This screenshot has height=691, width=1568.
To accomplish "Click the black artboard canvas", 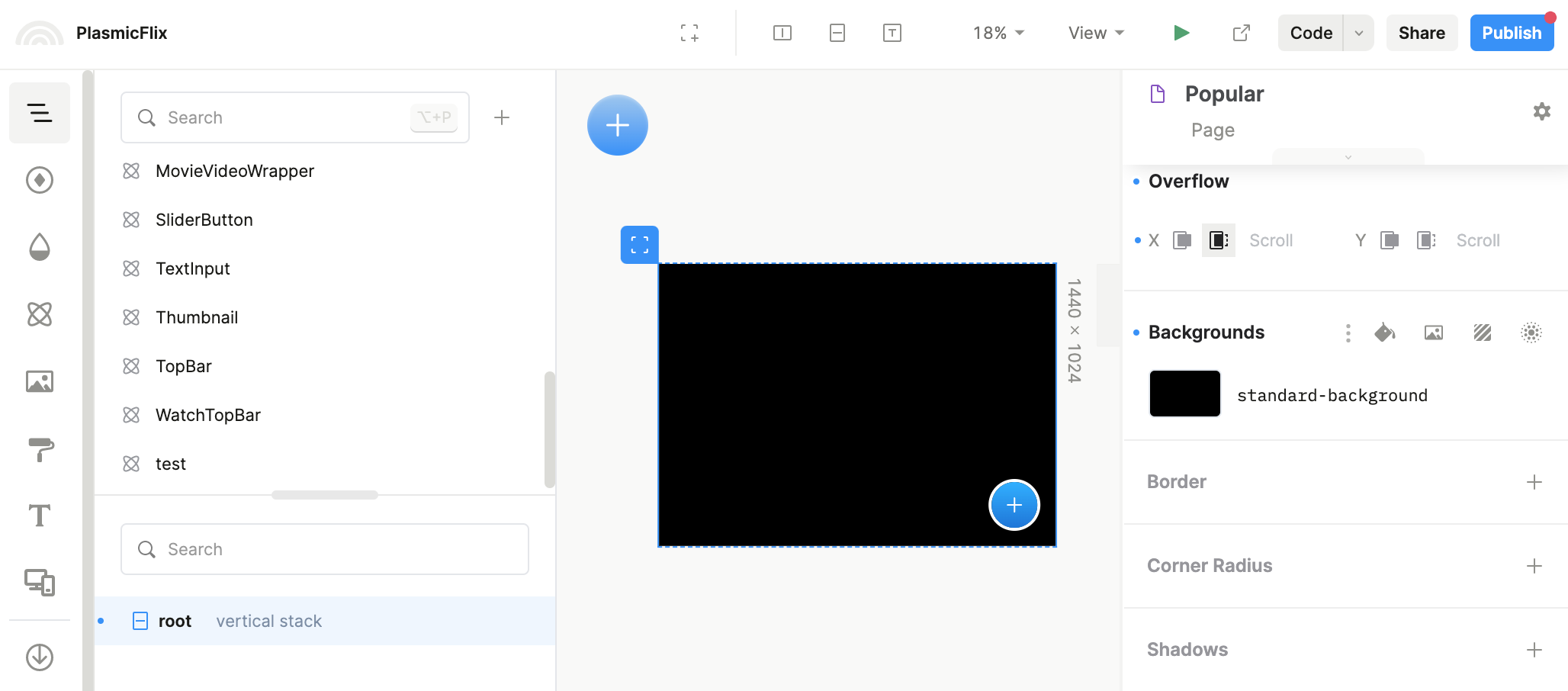I will [857, 405].
